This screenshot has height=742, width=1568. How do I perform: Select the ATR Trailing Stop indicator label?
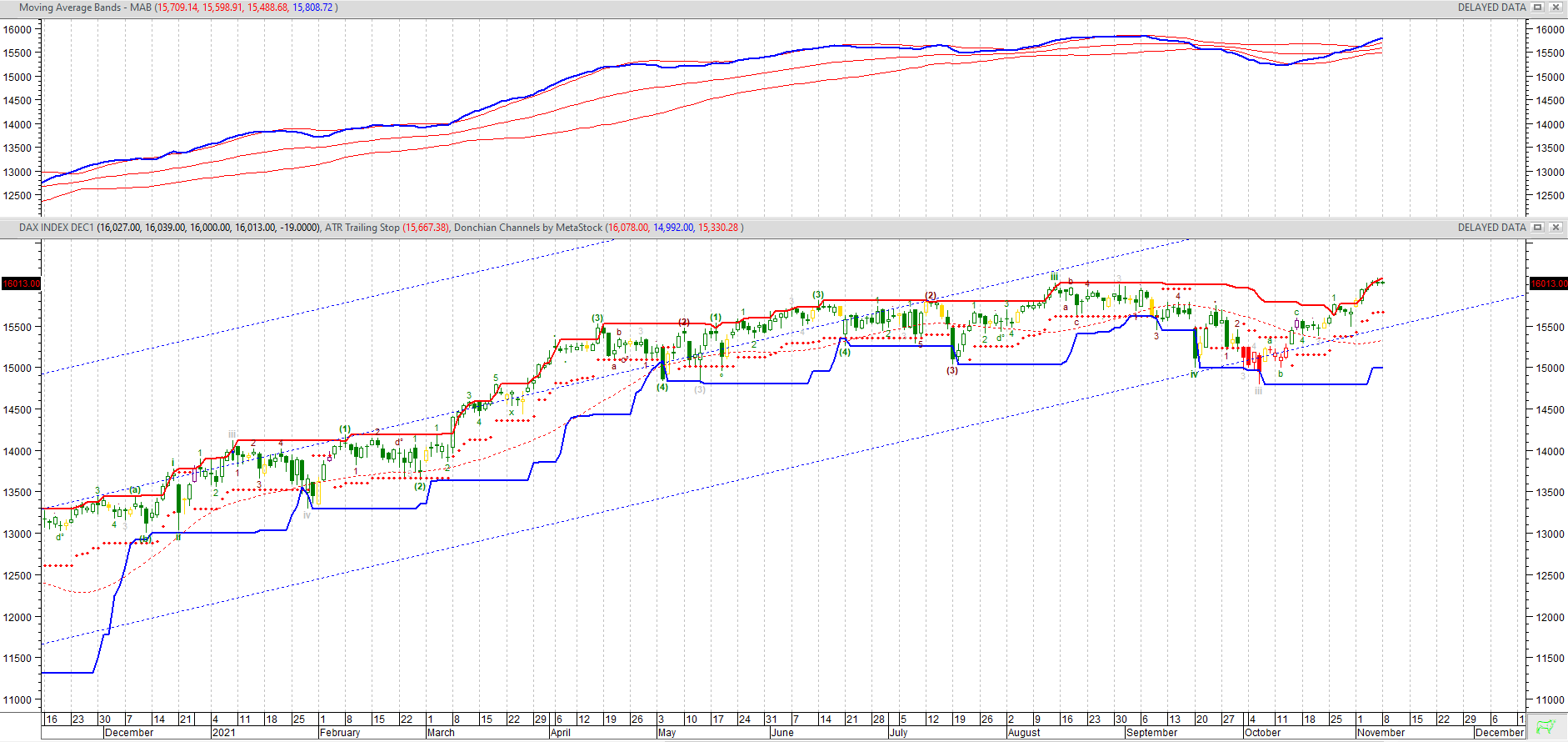point(362,228)
